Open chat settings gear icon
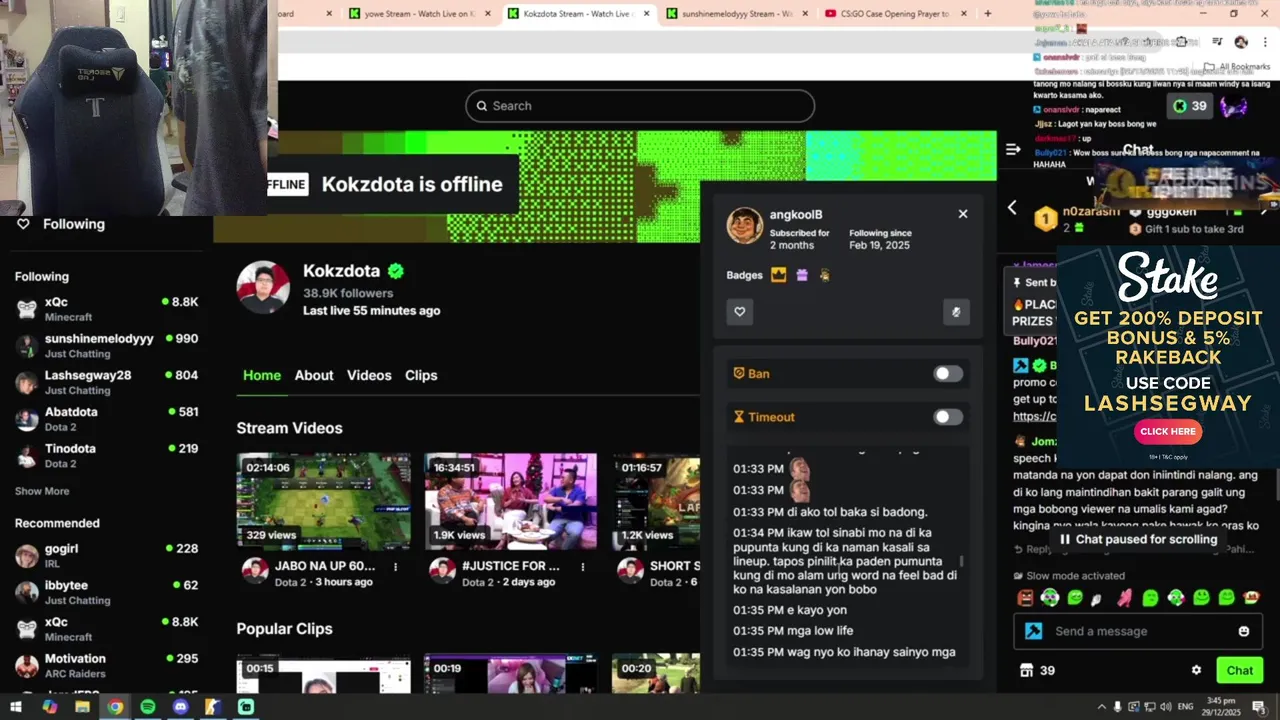1280x720 pixels. pos(1196,670)
